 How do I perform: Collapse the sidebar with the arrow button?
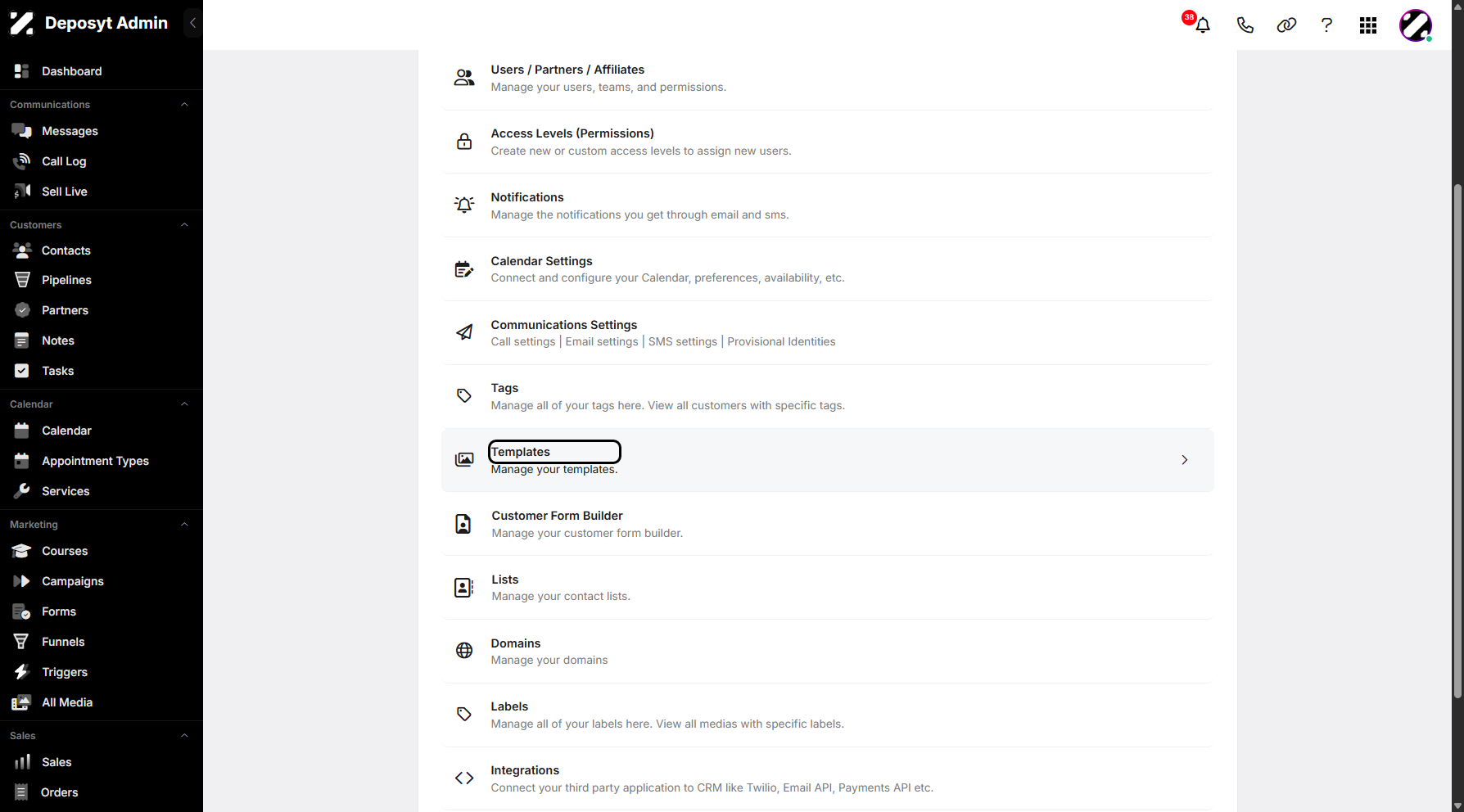click(192, 23)
